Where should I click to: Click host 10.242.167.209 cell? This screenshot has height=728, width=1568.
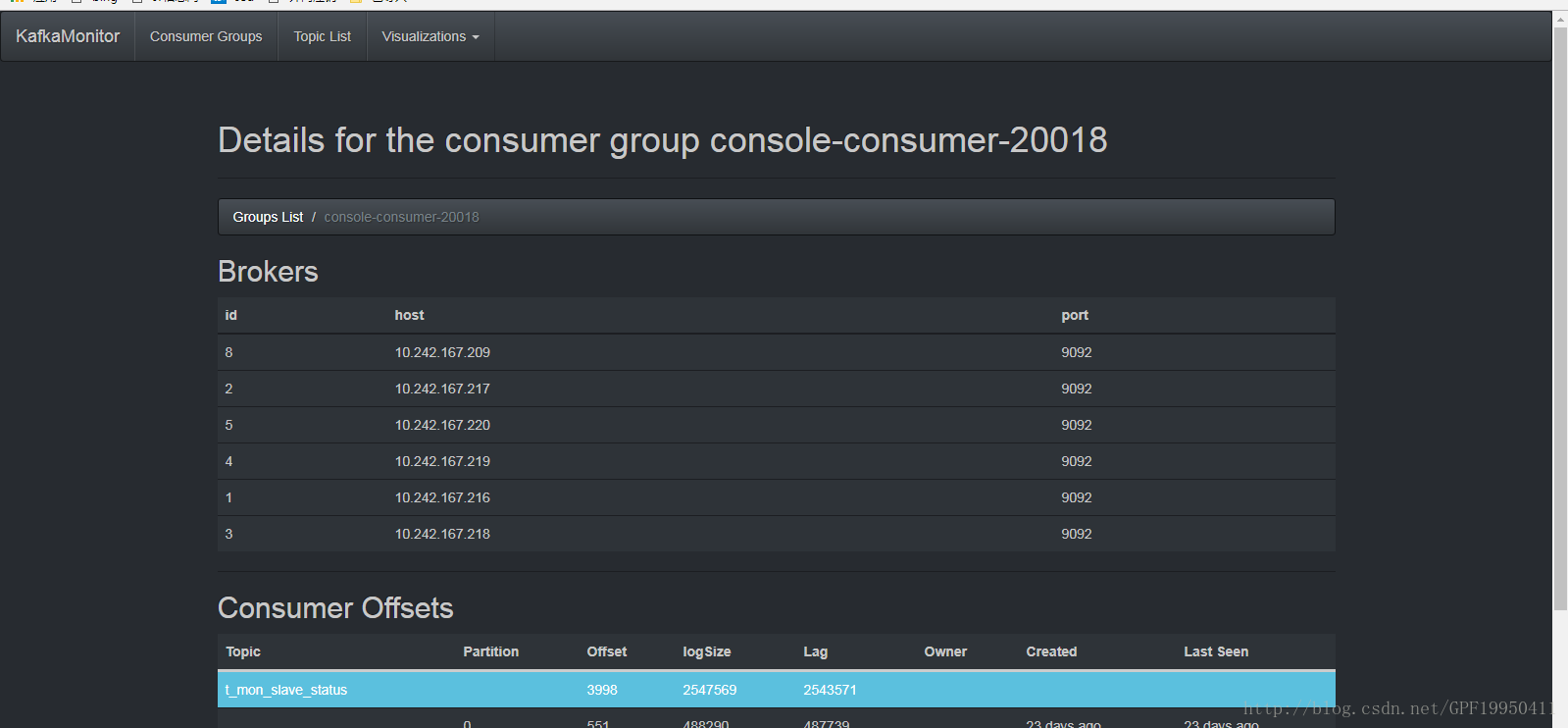442,352
